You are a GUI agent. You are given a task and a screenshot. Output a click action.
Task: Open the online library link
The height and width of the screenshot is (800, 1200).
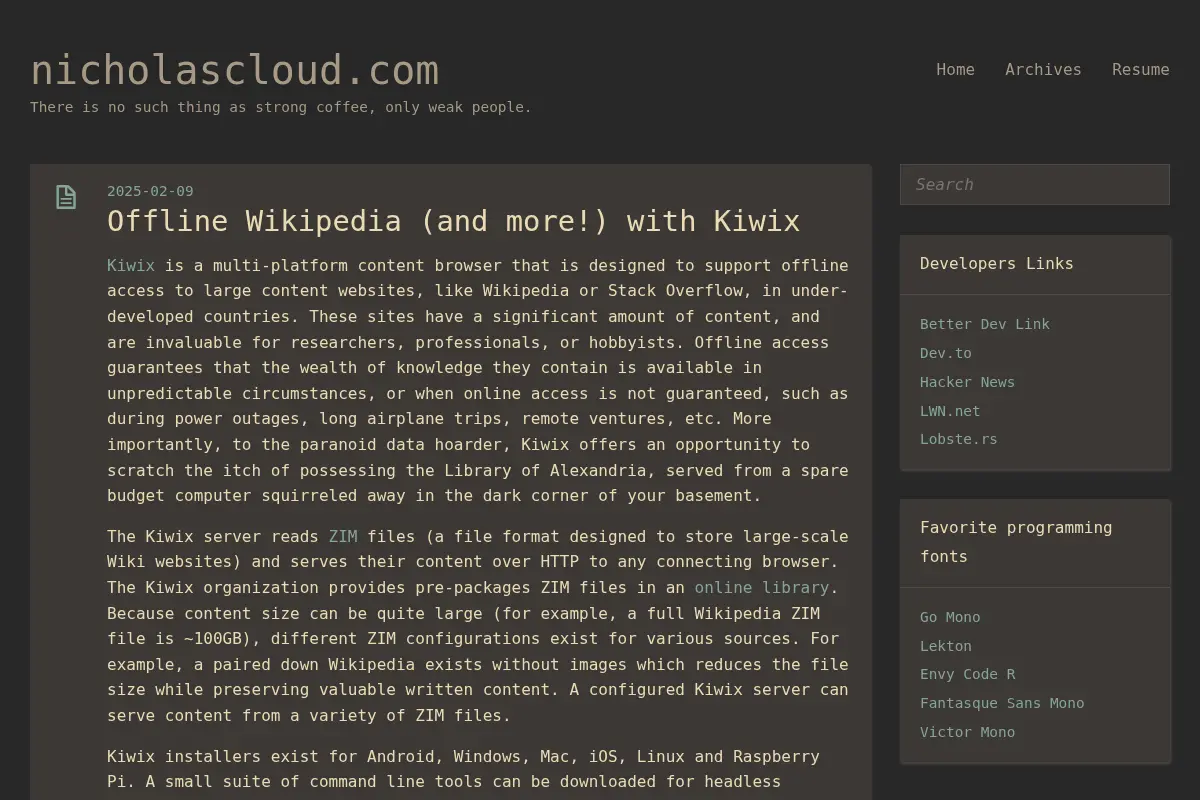(x=762, y=587)
